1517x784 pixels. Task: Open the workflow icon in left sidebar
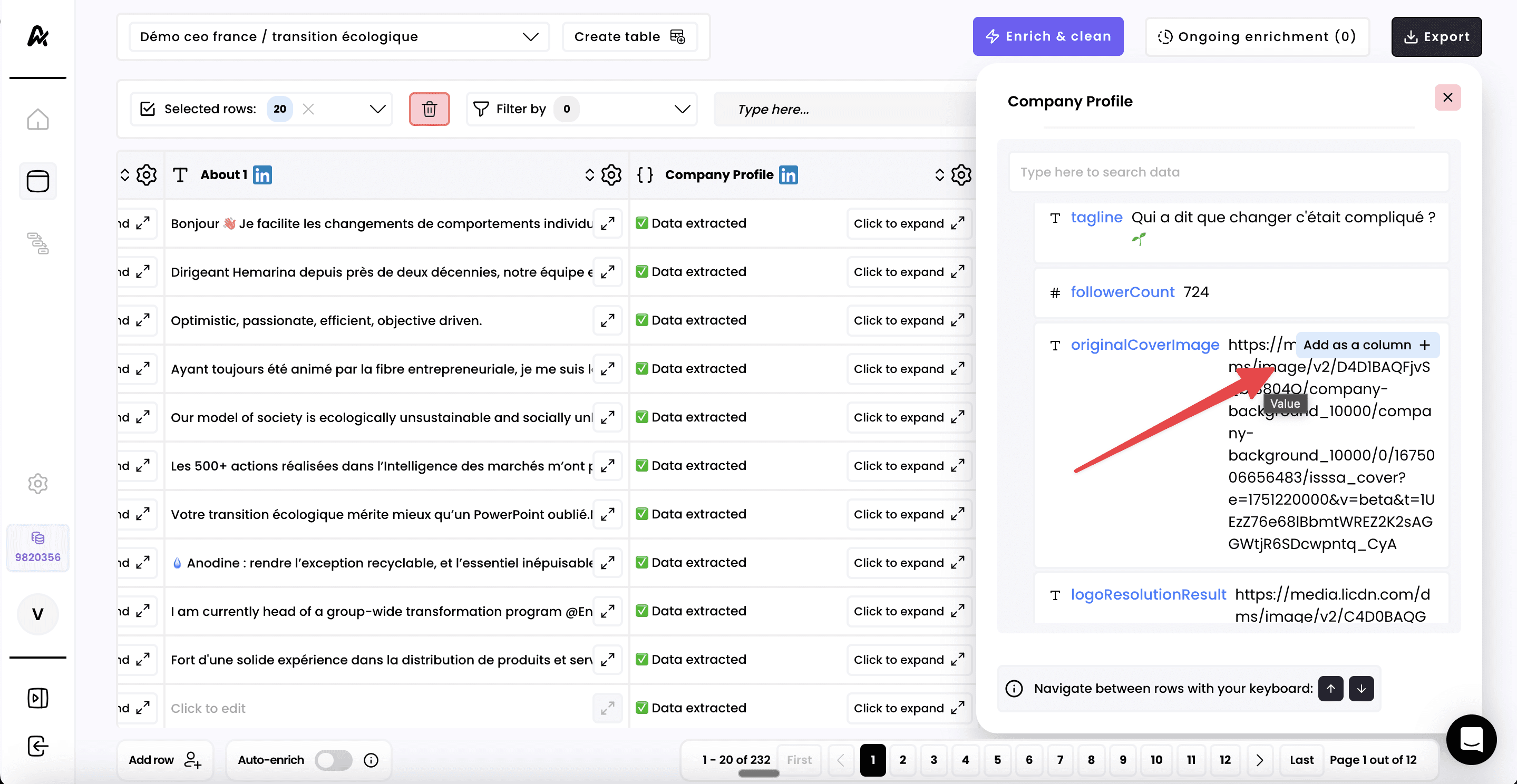click(x=38, y=243)
